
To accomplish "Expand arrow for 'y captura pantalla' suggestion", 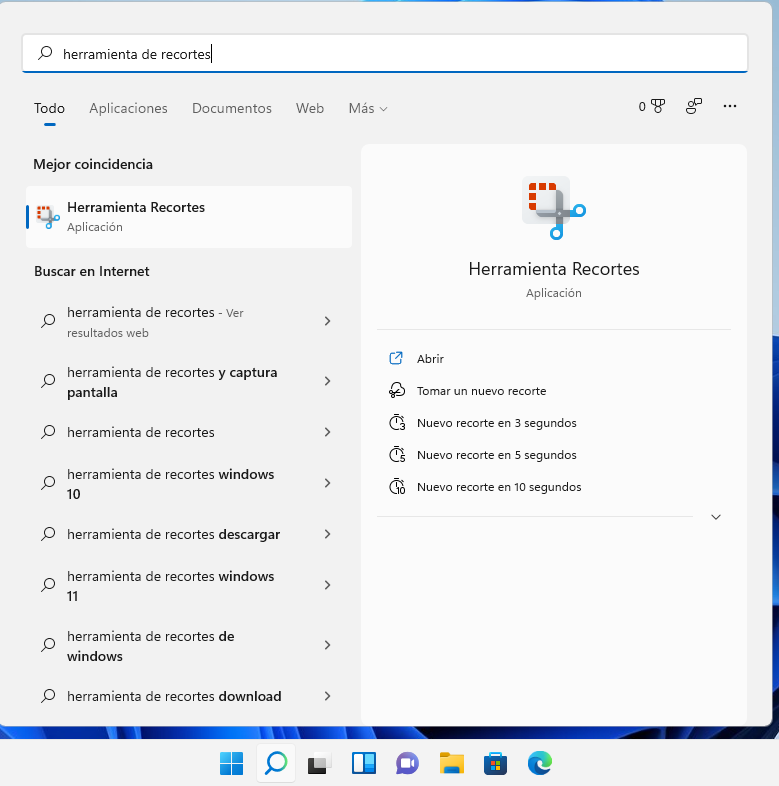I will point(327,381).
